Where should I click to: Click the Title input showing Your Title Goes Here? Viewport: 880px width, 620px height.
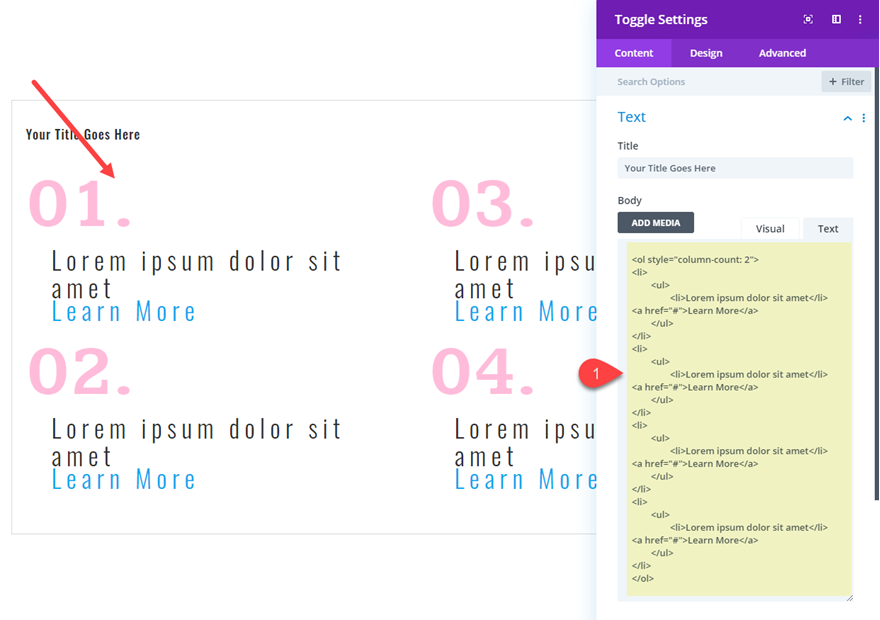[x=734, y=167]
